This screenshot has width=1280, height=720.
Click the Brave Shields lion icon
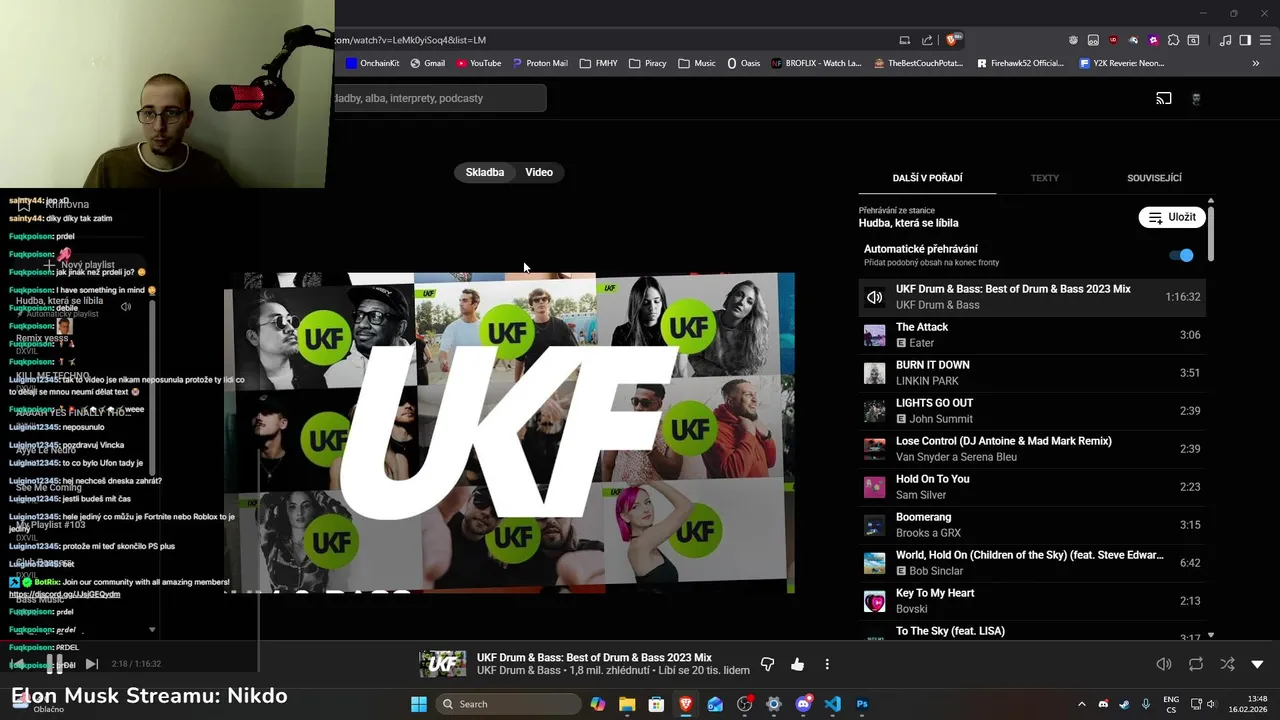(x=952, y=40)
